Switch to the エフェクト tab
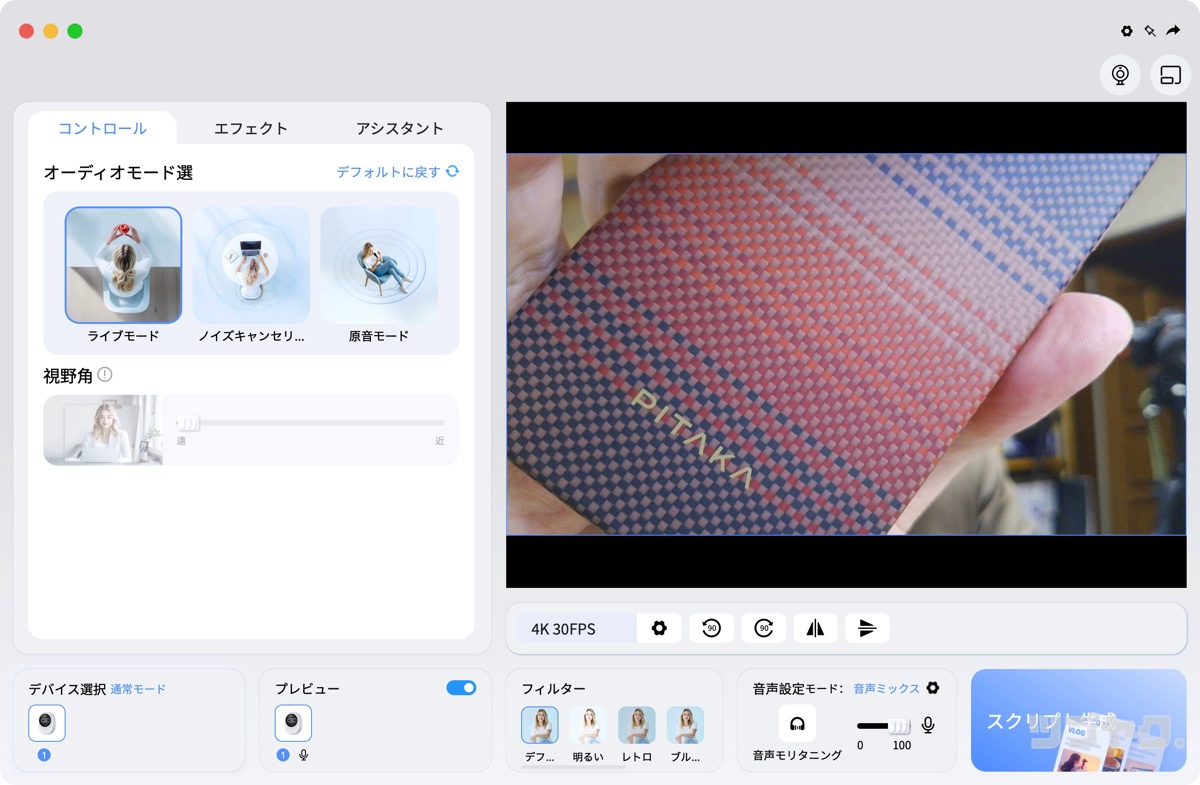 pos(251,128)
